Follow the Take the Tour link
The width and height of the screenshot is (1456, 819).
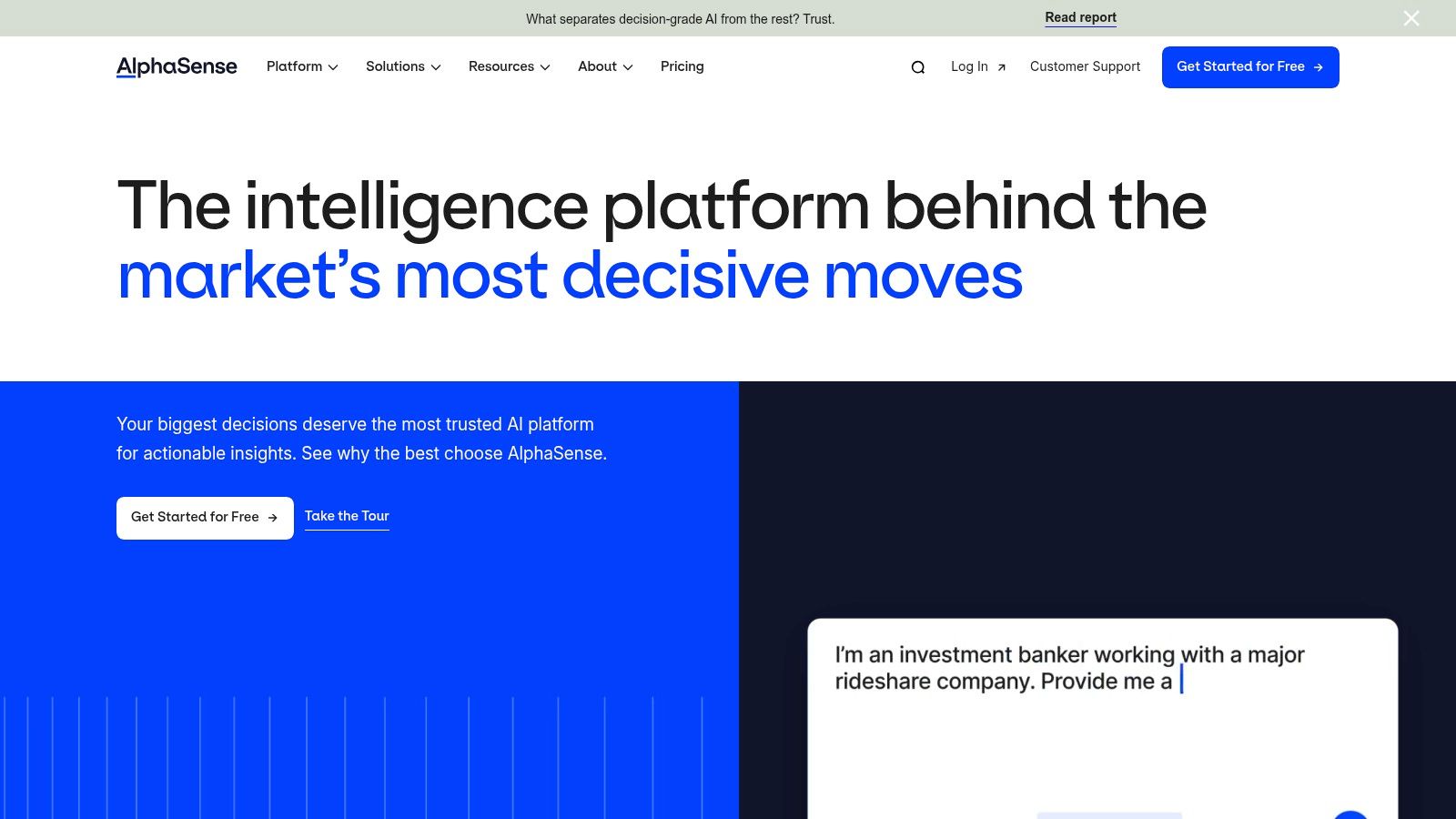(x=347, y=516)
